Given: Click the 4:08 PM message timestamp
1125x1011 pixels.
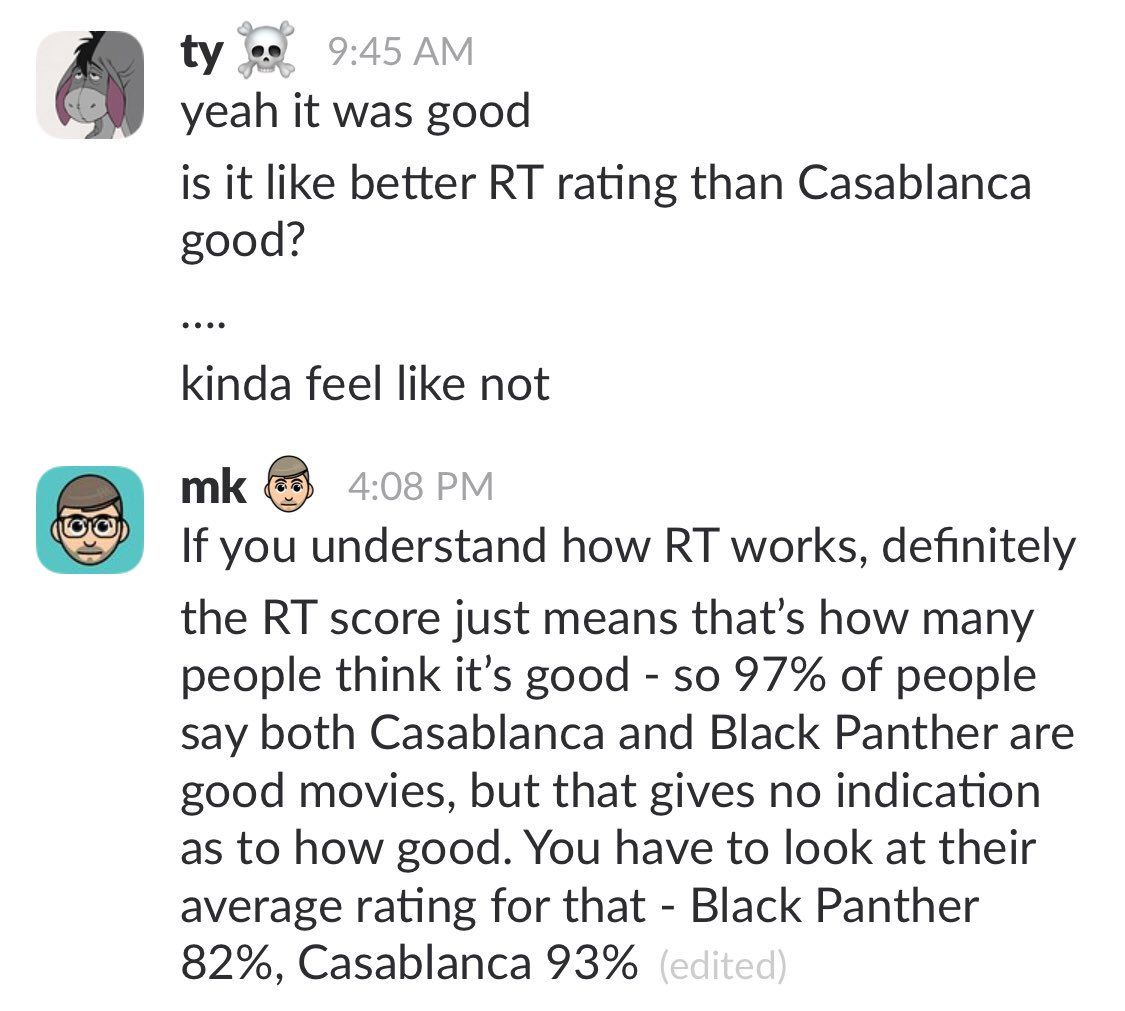Looking at the screenshot, I should (420, 486).
